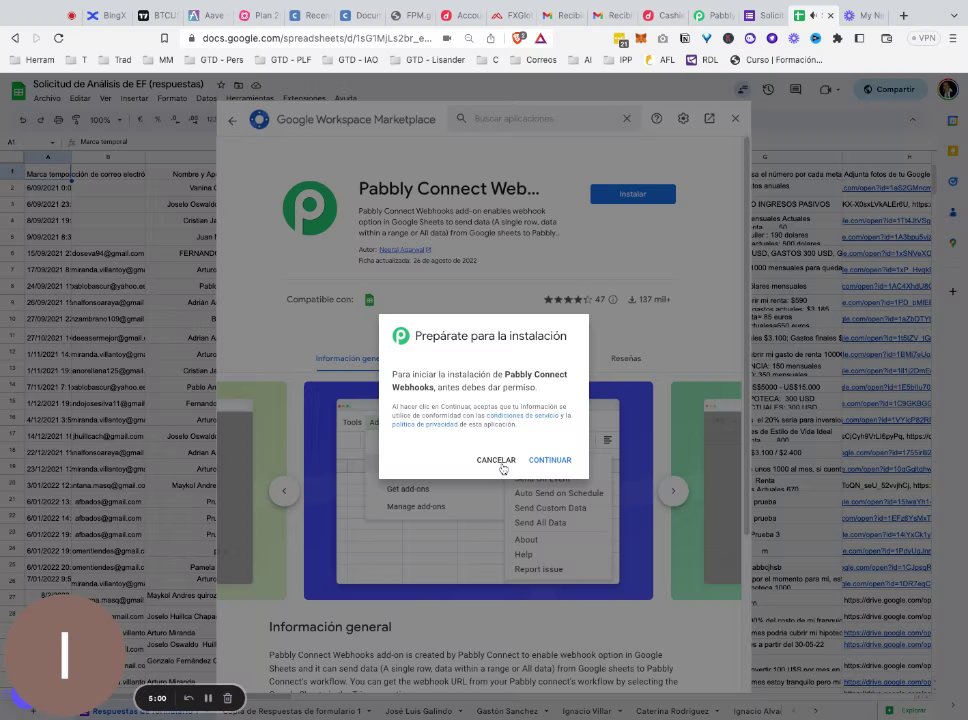Open the Editar menu
Image resolution: width=968 pixels, height=720 pixels.
(80, 98)
